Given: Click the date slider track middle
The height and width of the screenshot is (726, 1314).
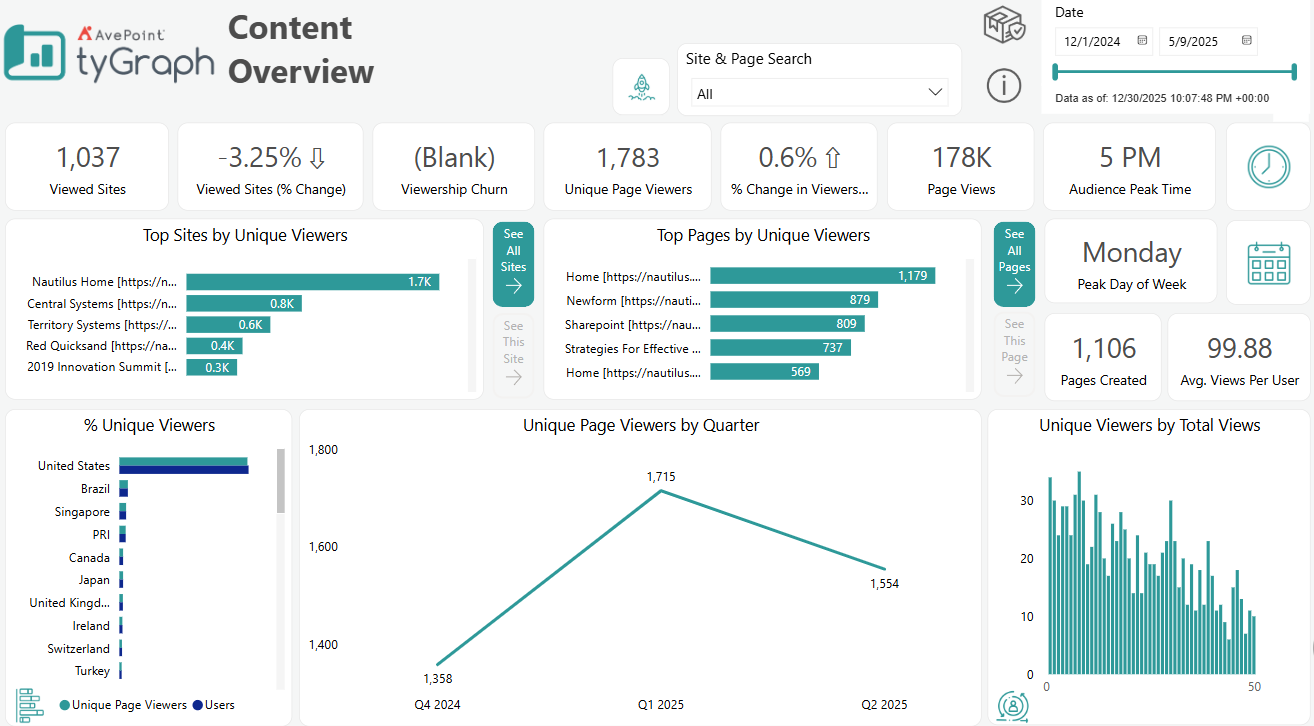Looking at the screenshot, I should pyautogui.click(x=1175, y=71).
